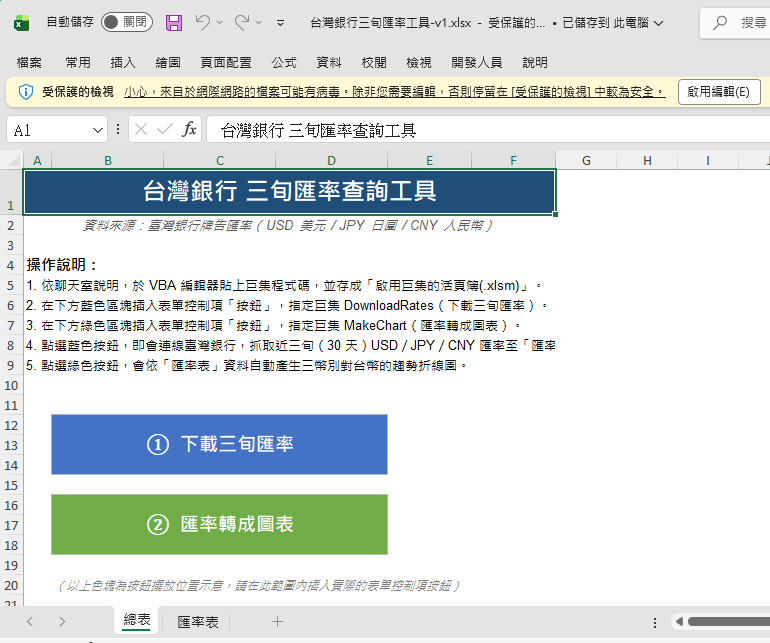
Task: Open the 校閱 (Review) tab
Action: click(x=374, y=62)
